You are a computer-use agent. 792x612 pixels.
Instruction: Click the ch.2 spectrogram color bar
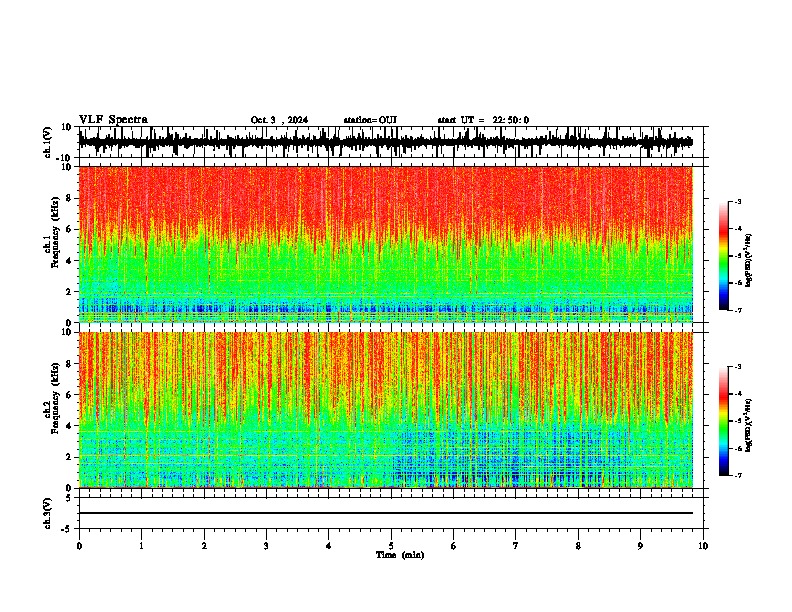[724, 421]
